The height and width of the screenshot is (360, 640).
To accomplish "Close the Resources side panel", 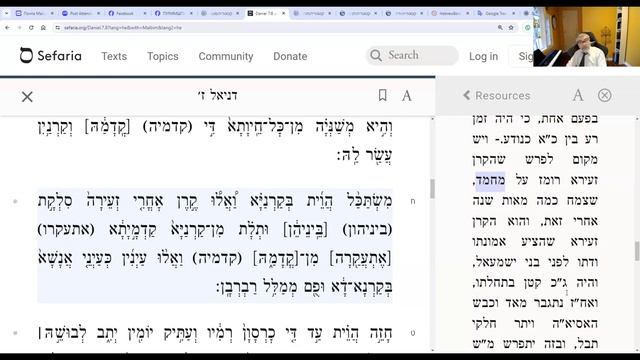I will pyautogui.click(x=604, y=96).
